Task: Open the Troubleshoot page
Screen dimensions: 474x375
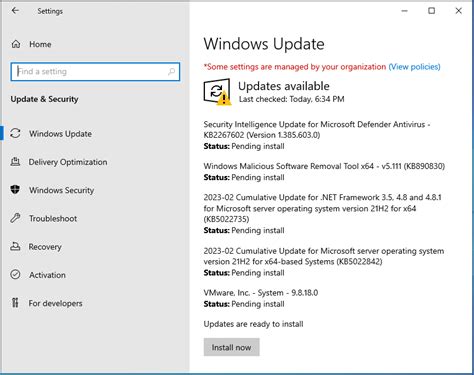Action: pyautogui.click(x=53, y=218)
